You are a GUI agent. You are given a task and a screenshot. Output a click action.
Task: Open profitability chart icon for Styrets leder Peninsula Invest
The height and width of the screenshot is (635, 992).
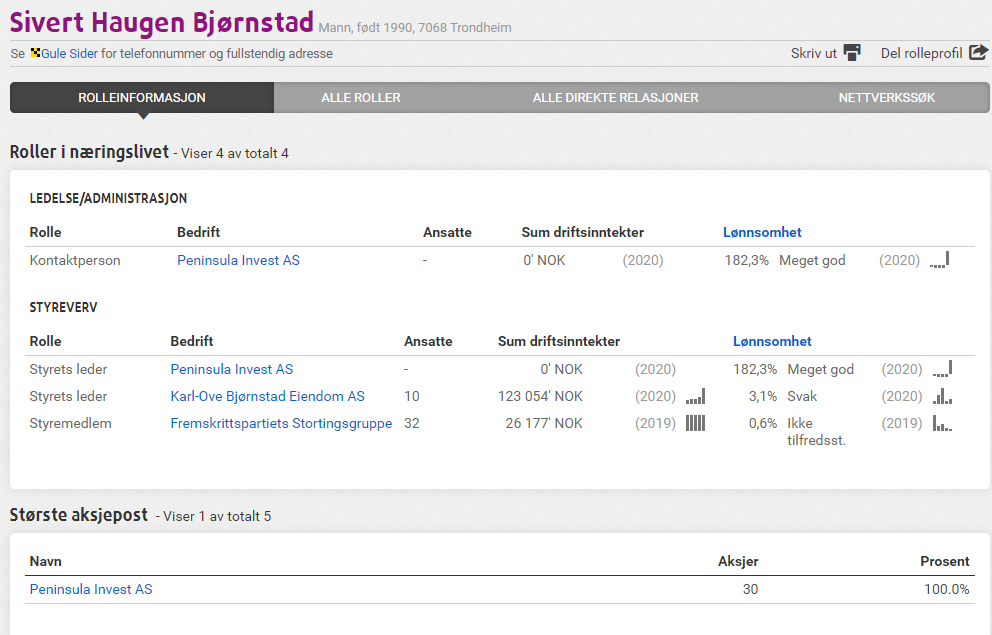942,368
